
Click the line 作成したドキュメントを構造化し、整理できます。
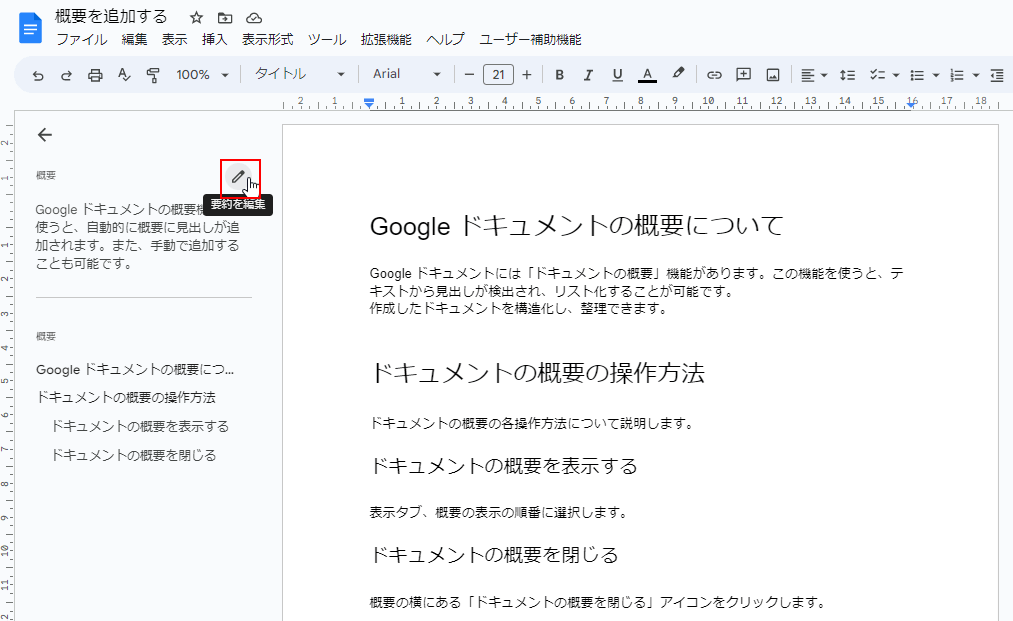pos(518,309)
